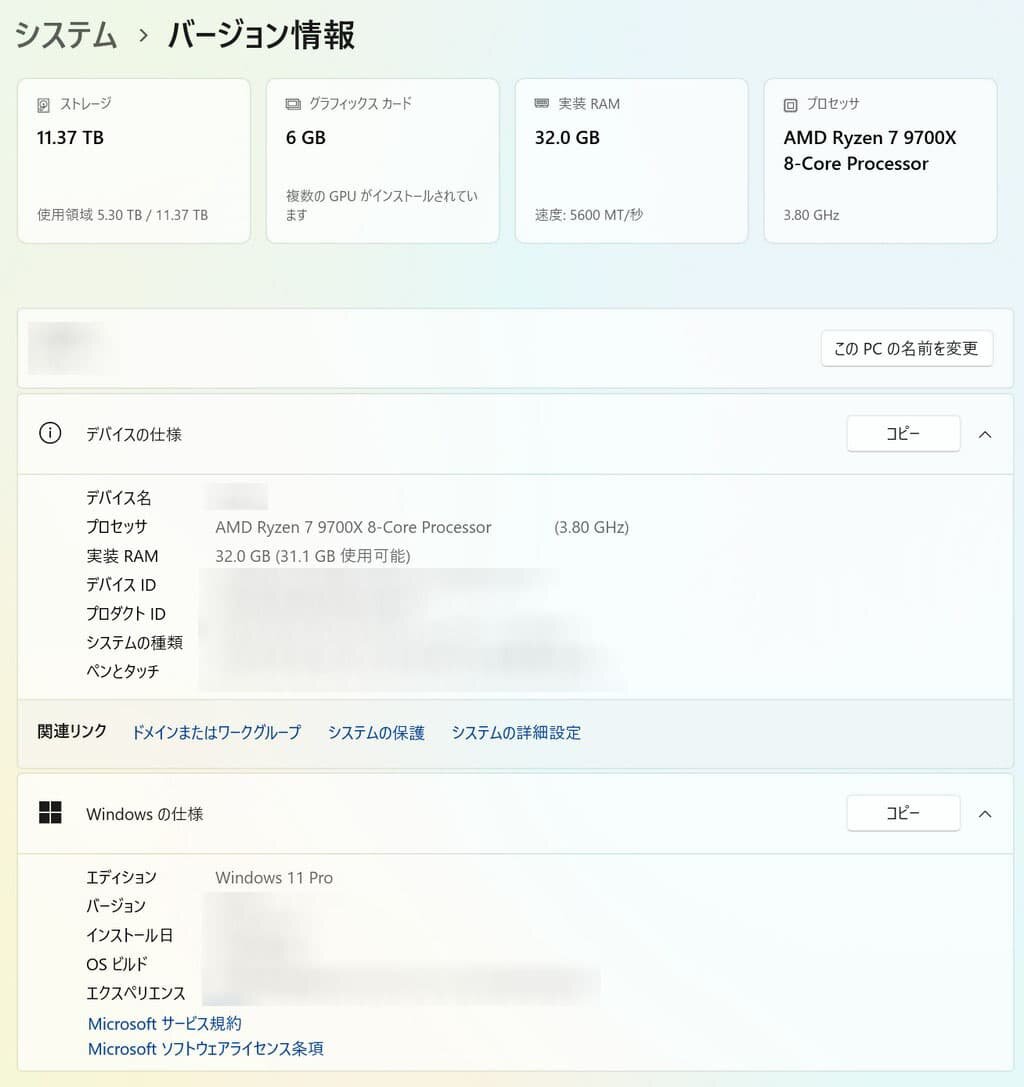This screenshot has height=1087, width=1024.
Task: Collapse the Windows の仕様 section chevron
Action: tap(984, 813)
